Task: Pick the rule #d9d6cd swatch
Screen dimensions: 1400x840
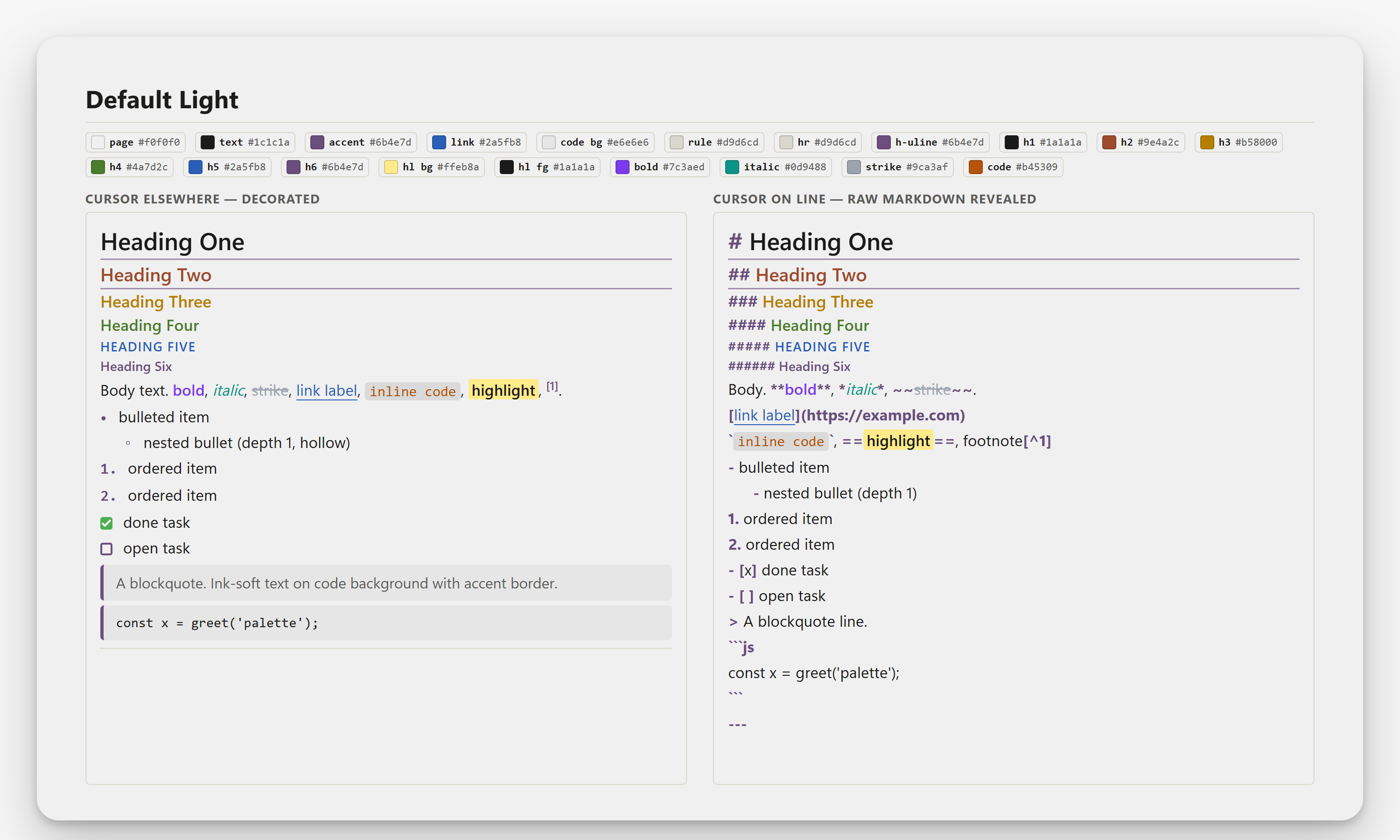Action: pyautogui.click(x=714, y=142)
